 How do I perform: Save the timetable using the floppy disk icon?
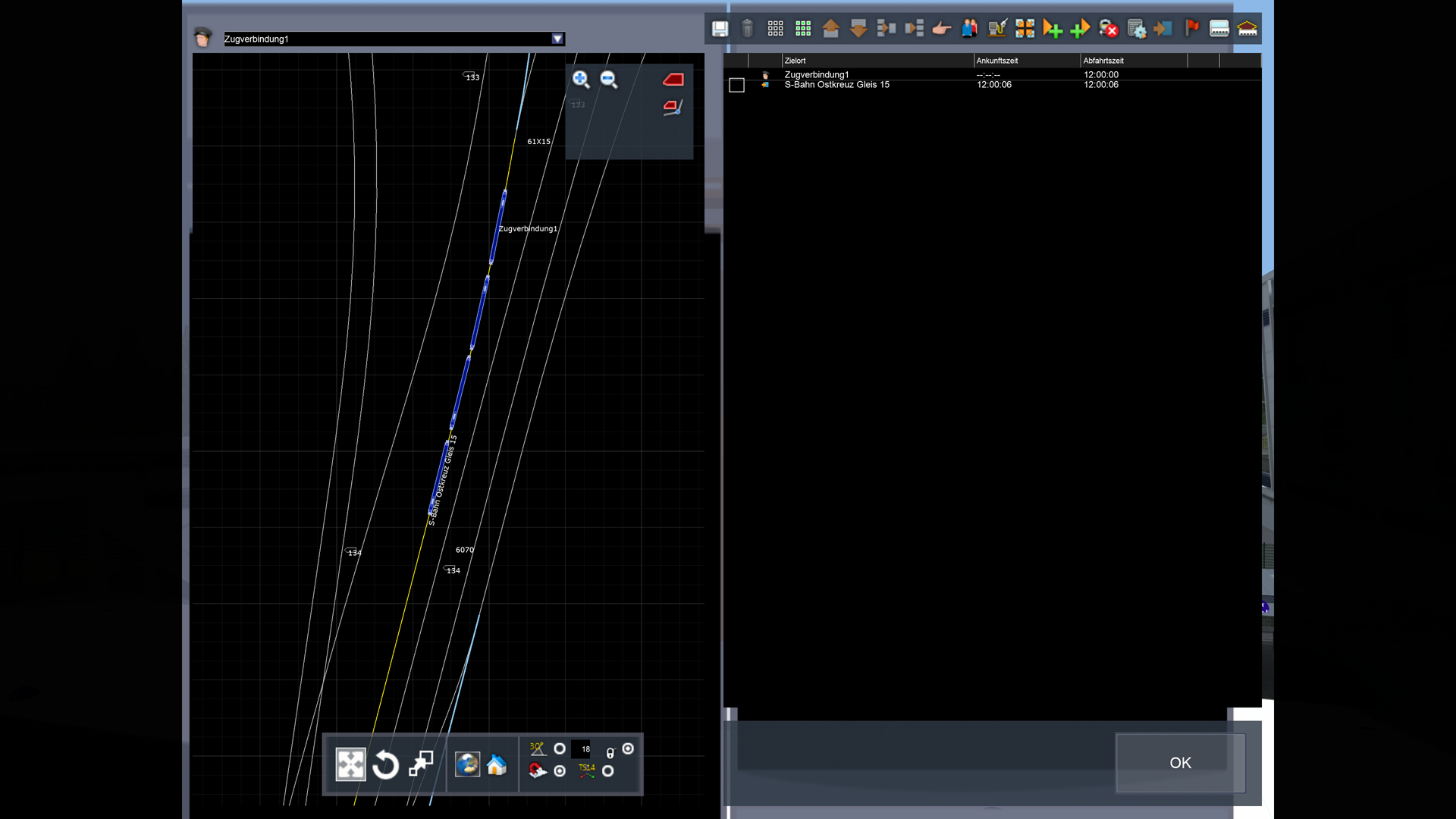point(720,29)
